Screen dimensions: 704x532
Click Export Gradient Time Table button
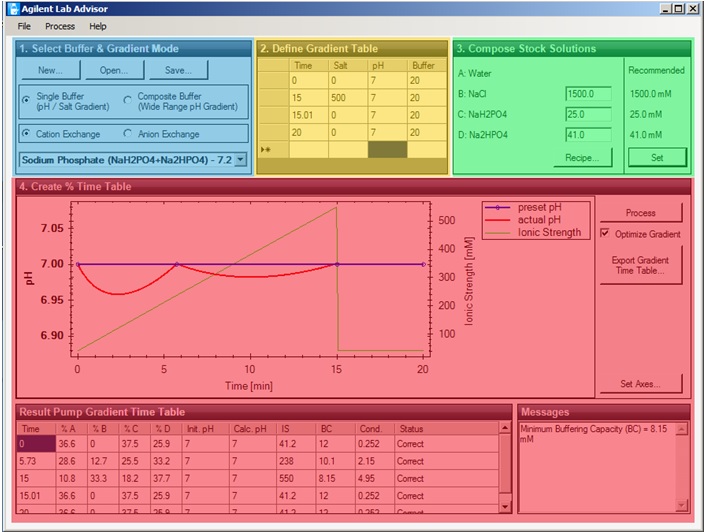641,265
